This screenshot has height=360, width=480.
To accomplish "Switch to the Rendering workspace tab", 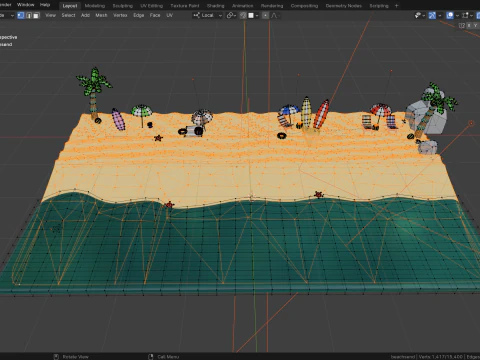I will point(272,6).
